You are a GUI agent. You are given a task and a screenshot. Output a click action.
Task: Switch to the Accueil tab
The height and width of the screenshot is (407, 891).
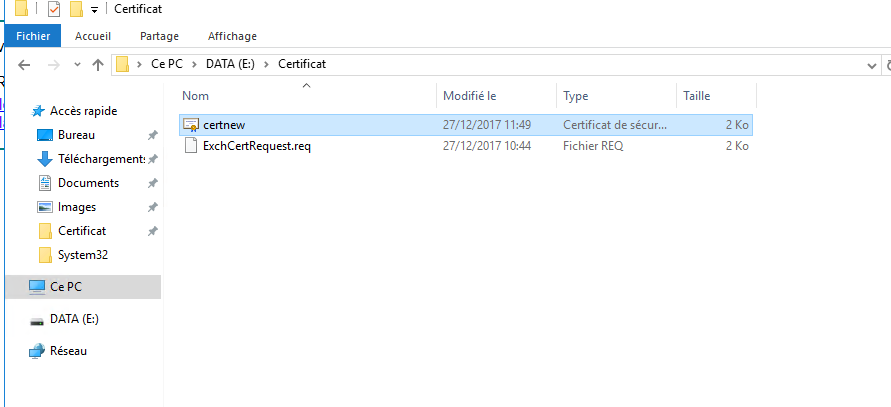click(93, 36)
